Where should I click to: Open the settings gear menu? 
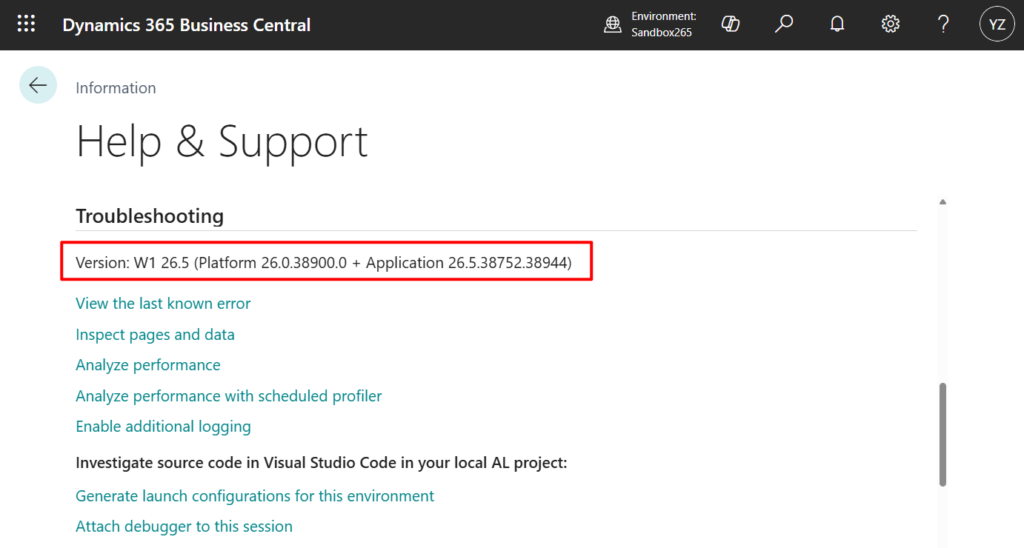point(890,24)
